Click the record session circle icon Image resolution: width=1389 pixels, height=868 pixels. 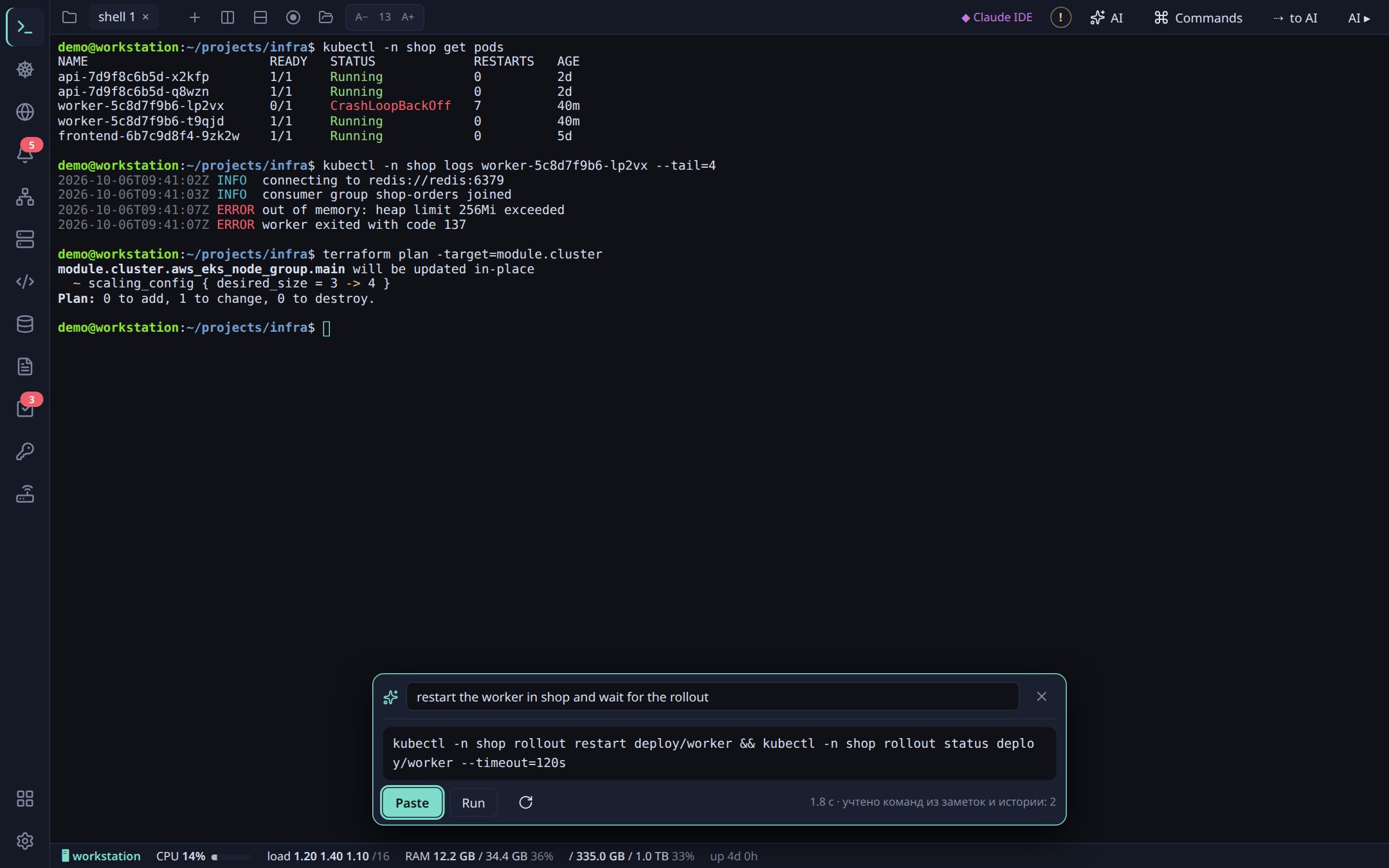tap(293, 17)
